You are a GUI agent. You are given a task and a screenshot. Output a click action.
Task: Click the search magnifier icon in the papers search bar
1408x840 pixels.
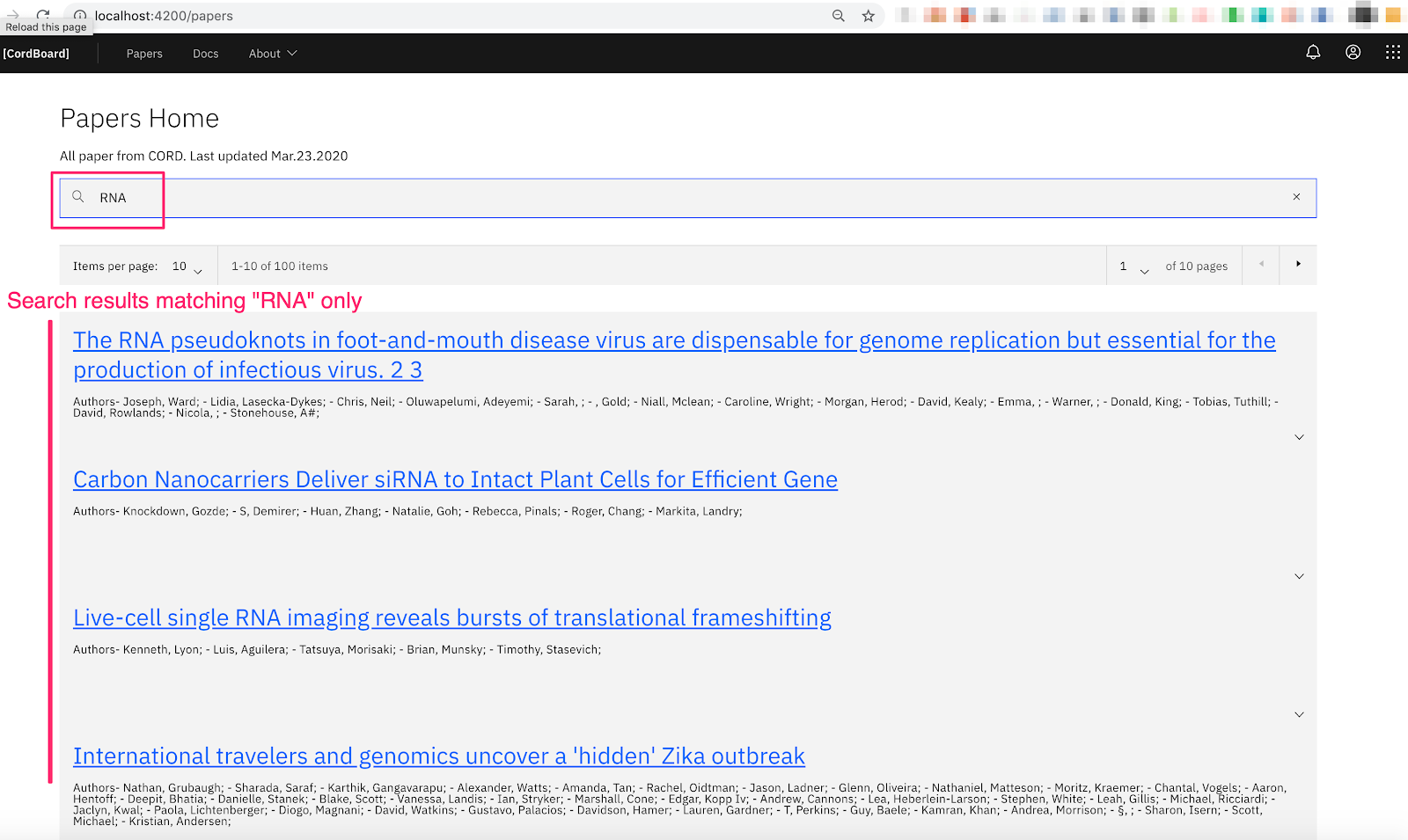(78, 197)
